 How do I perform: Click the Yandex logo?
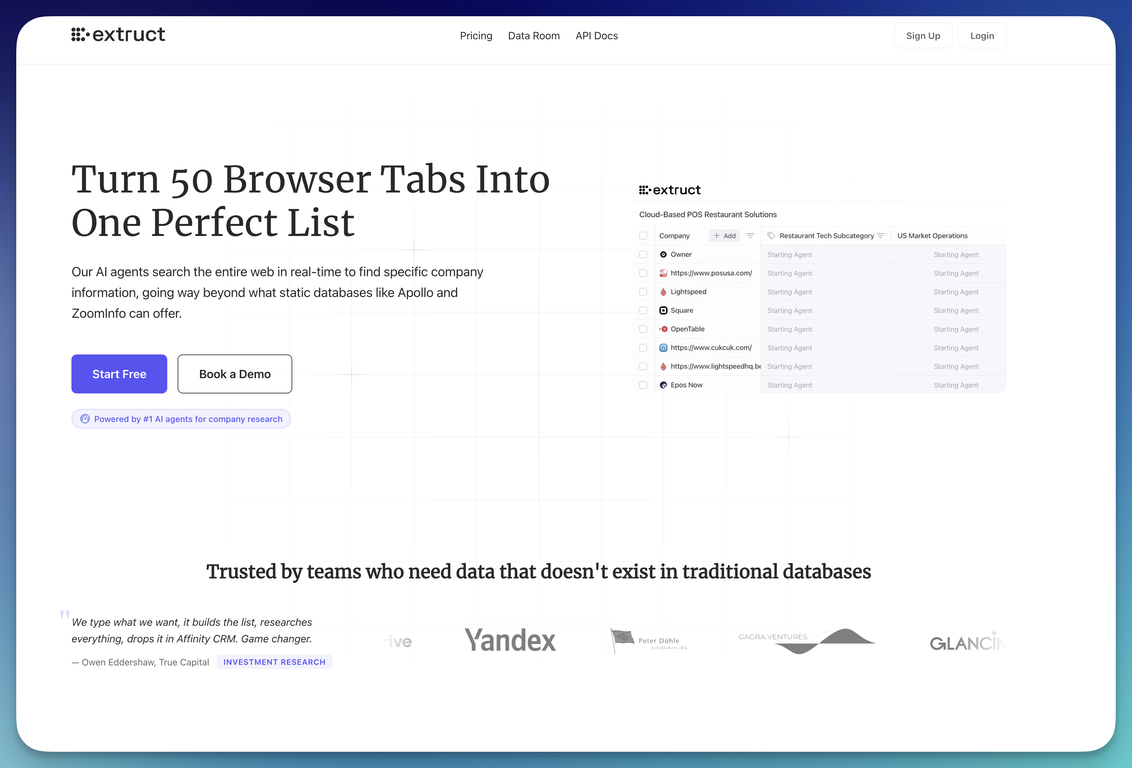pos(510,640)
